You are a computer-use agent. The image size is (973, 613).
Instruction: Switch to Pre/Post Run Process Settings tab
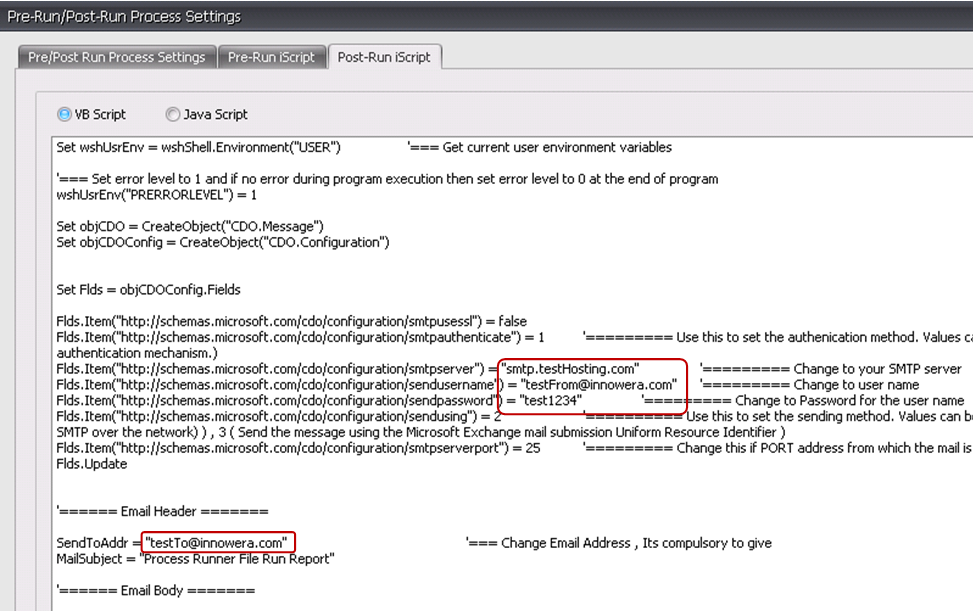tap(117, 57)
